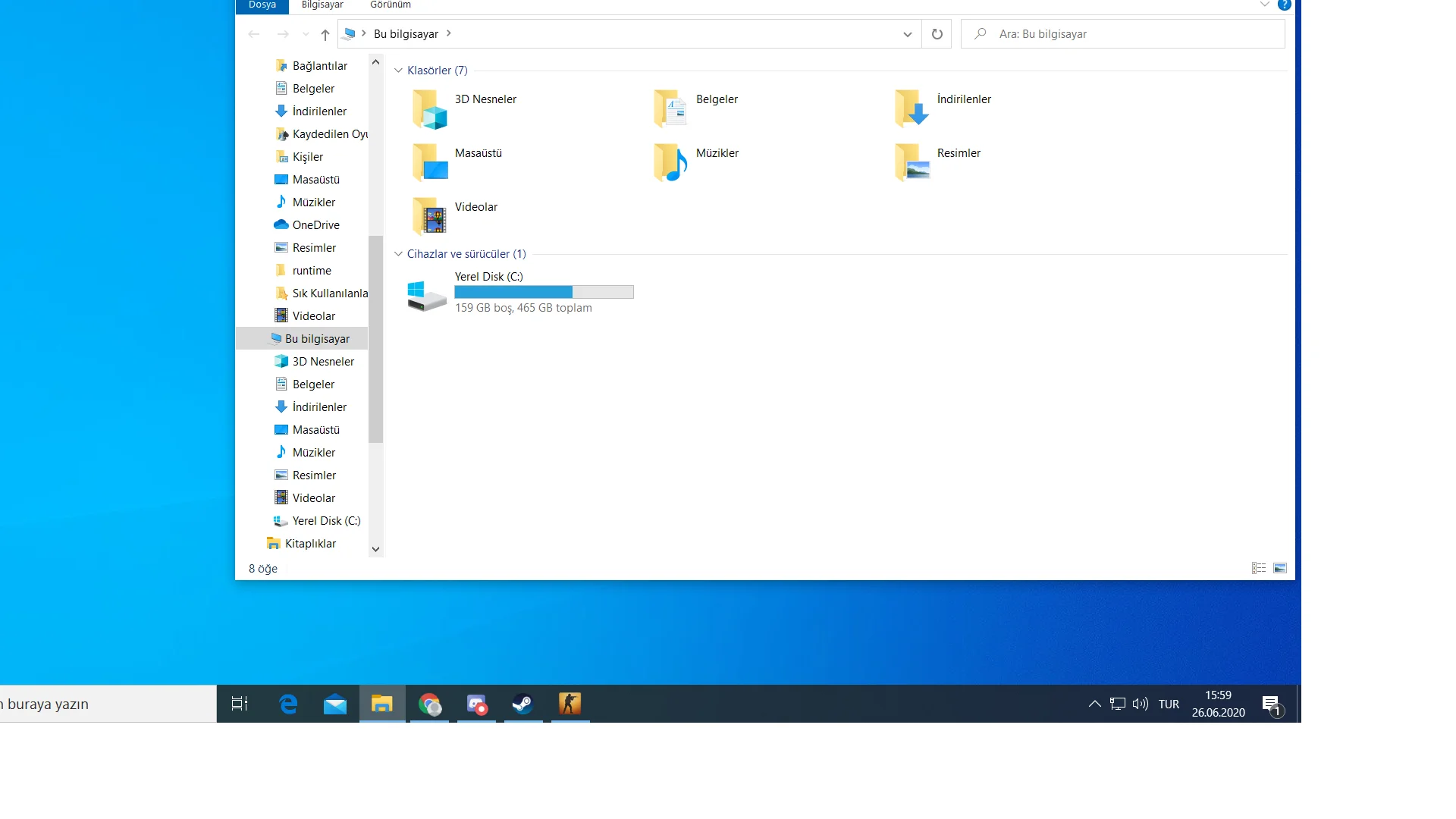
Task: Open Google Chrome from the taskbar
Action: point(429,704)
